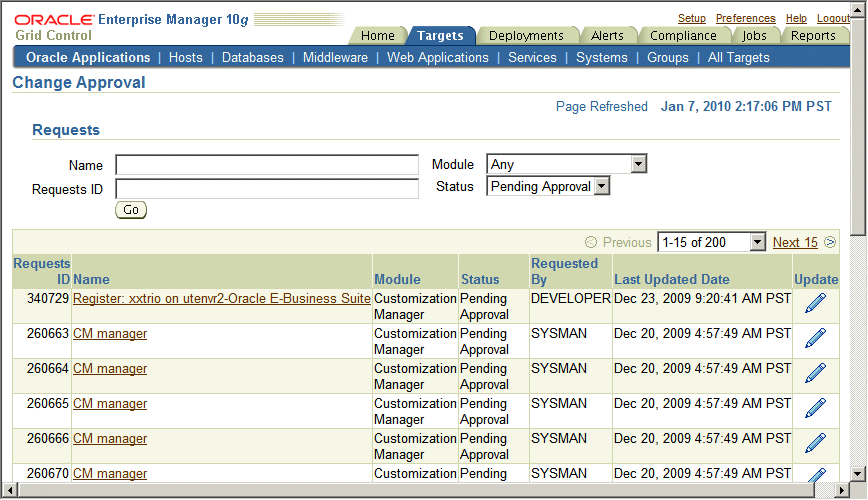Click the Next page arrow icon
This screenshot has width=868, height=500.
click(x=830, y=242)
